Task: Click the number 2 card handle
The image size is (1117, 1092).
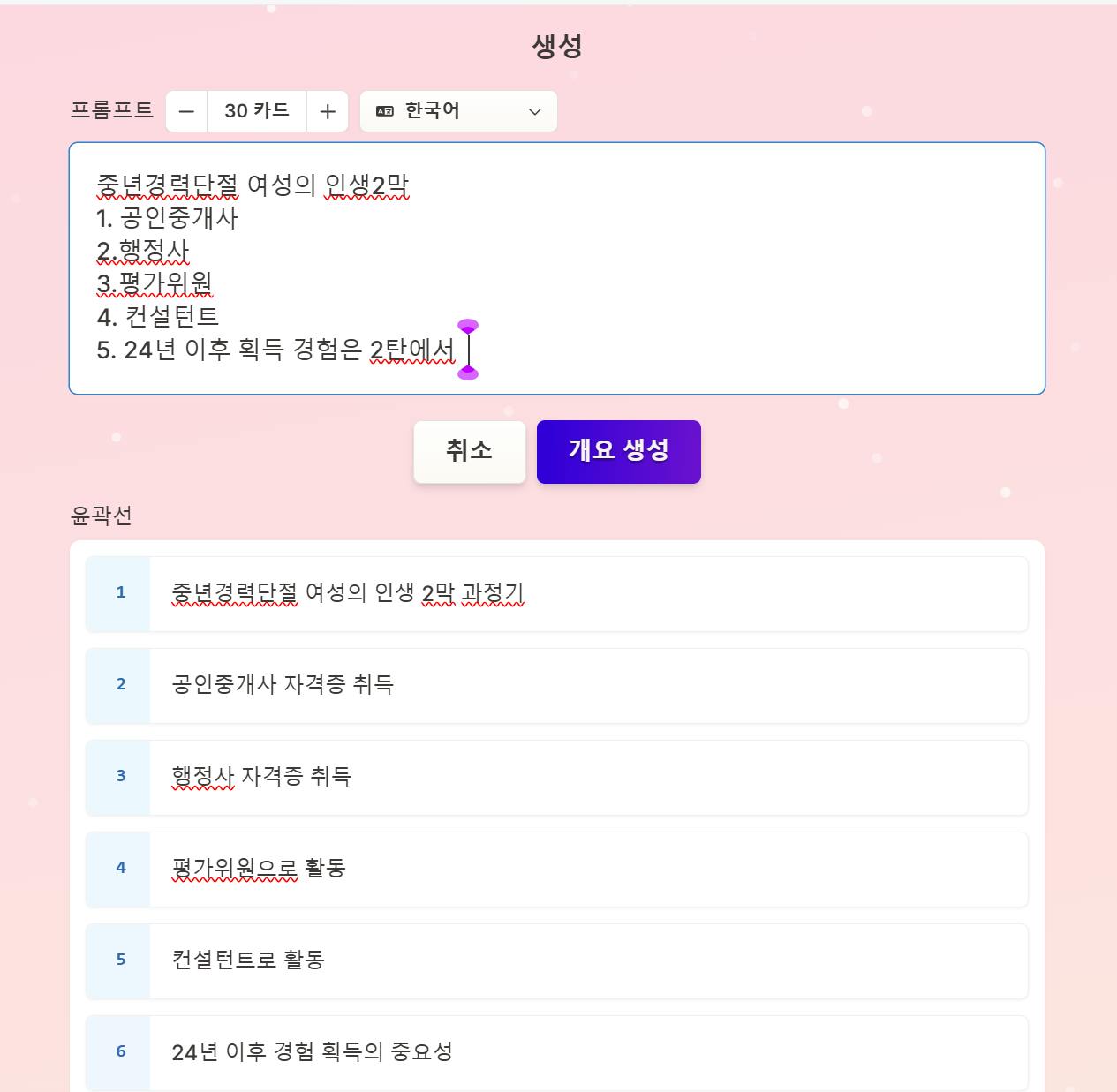Action: [x=120, y=685]
